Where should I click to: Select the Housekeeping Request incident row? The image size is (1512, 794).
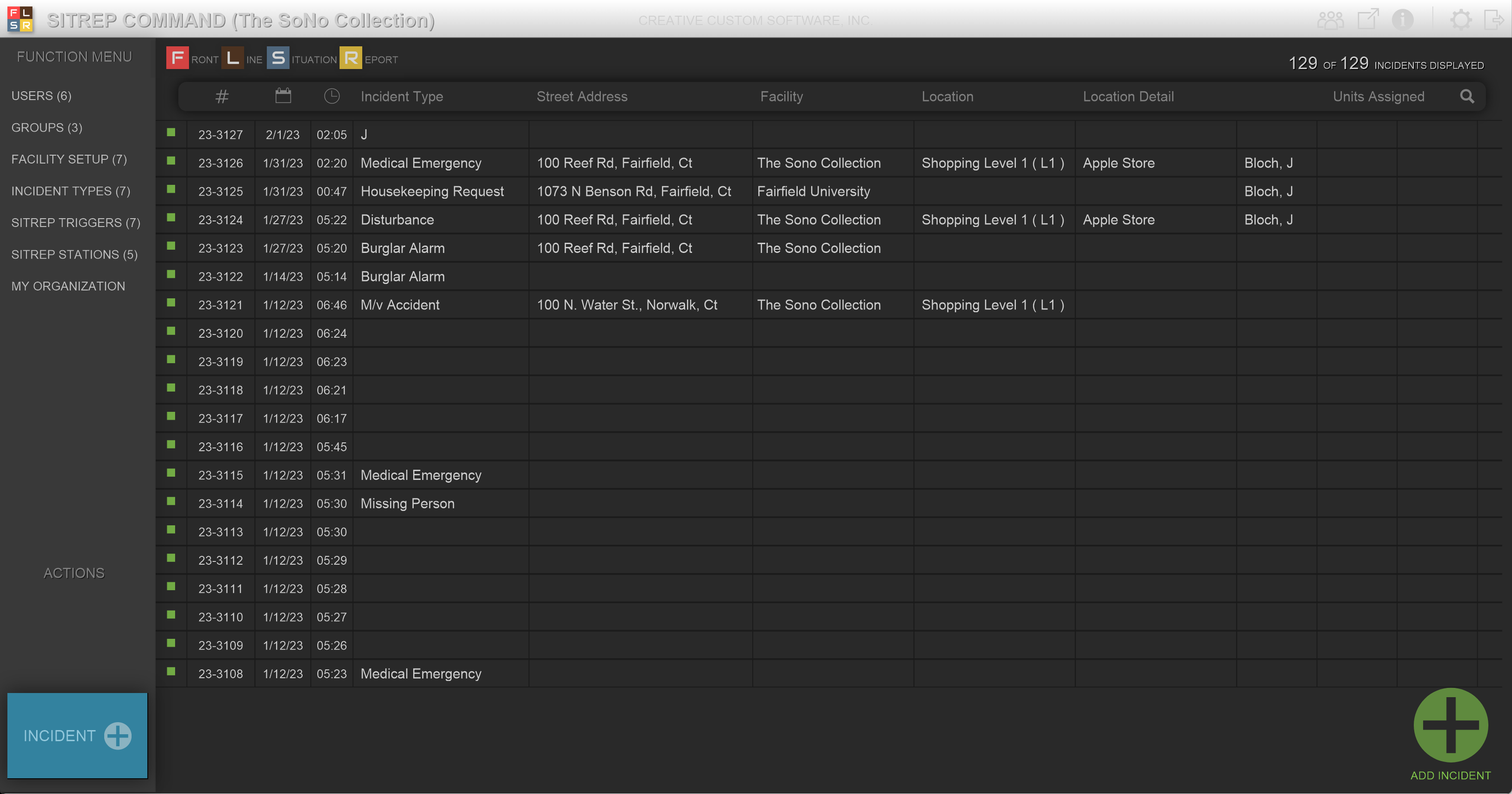tap(432, 191)
